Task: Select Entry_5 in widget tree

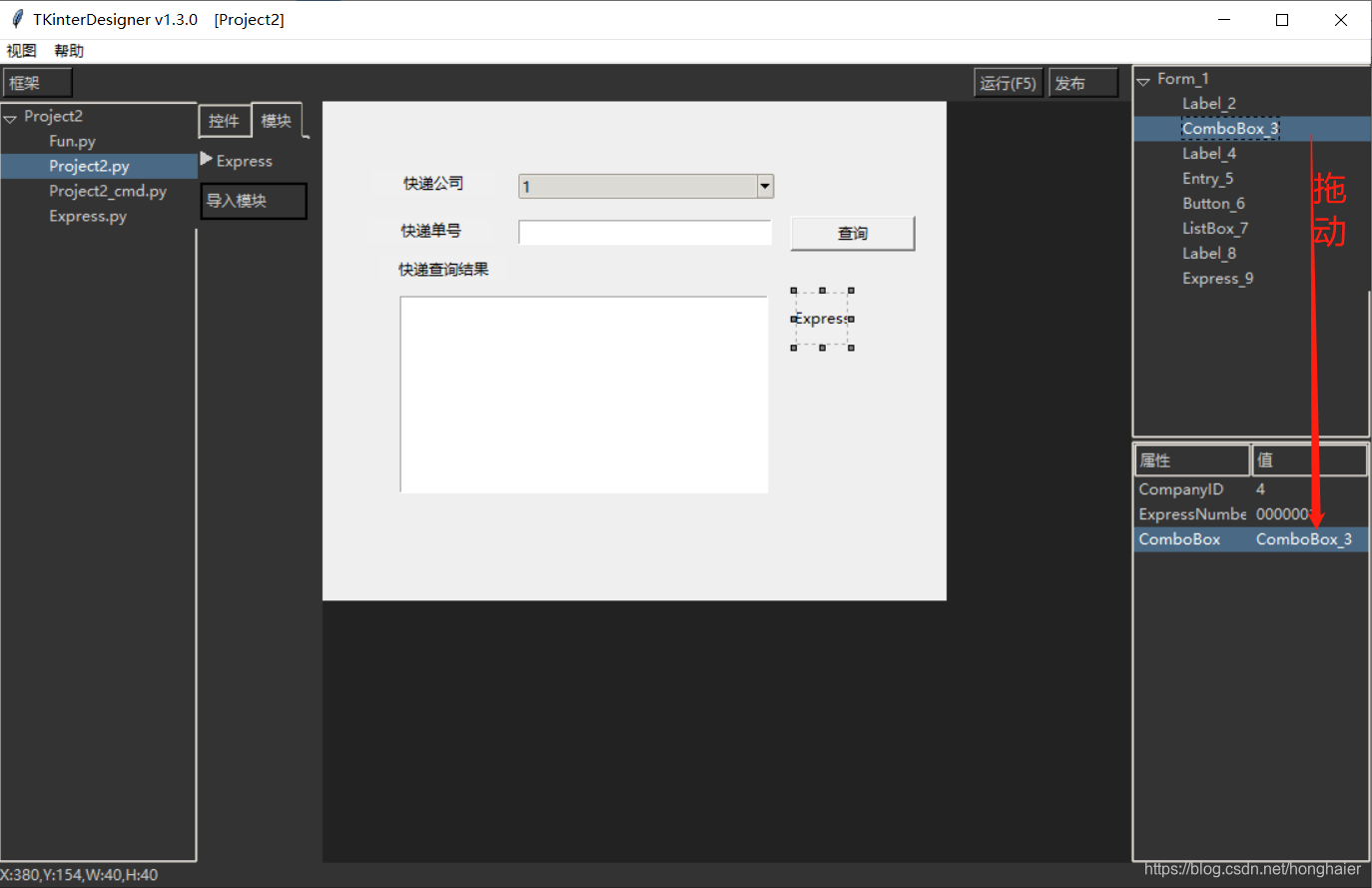Action: [1208, 179]
